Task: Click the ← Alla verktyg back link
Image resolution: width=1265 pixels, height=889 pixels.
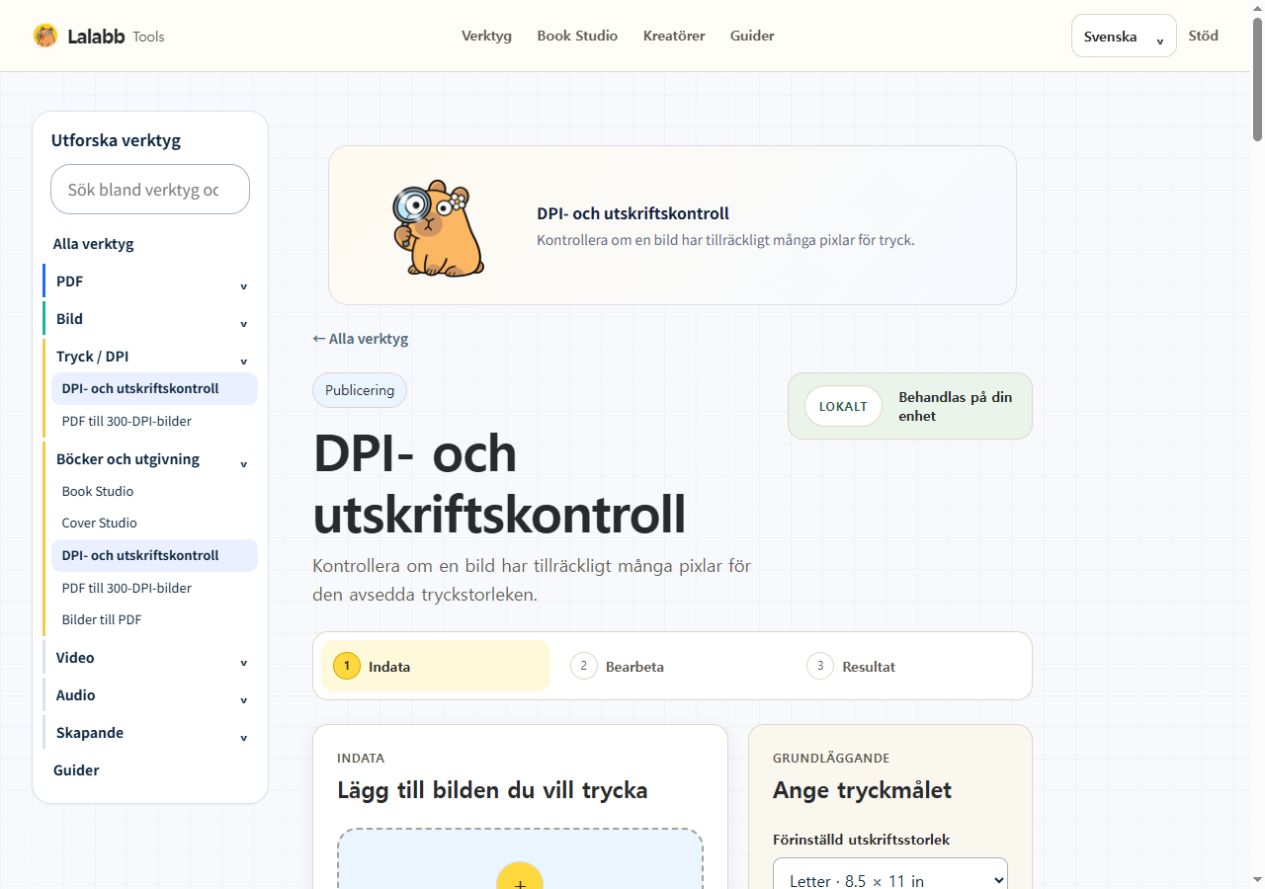Action: 360,339
